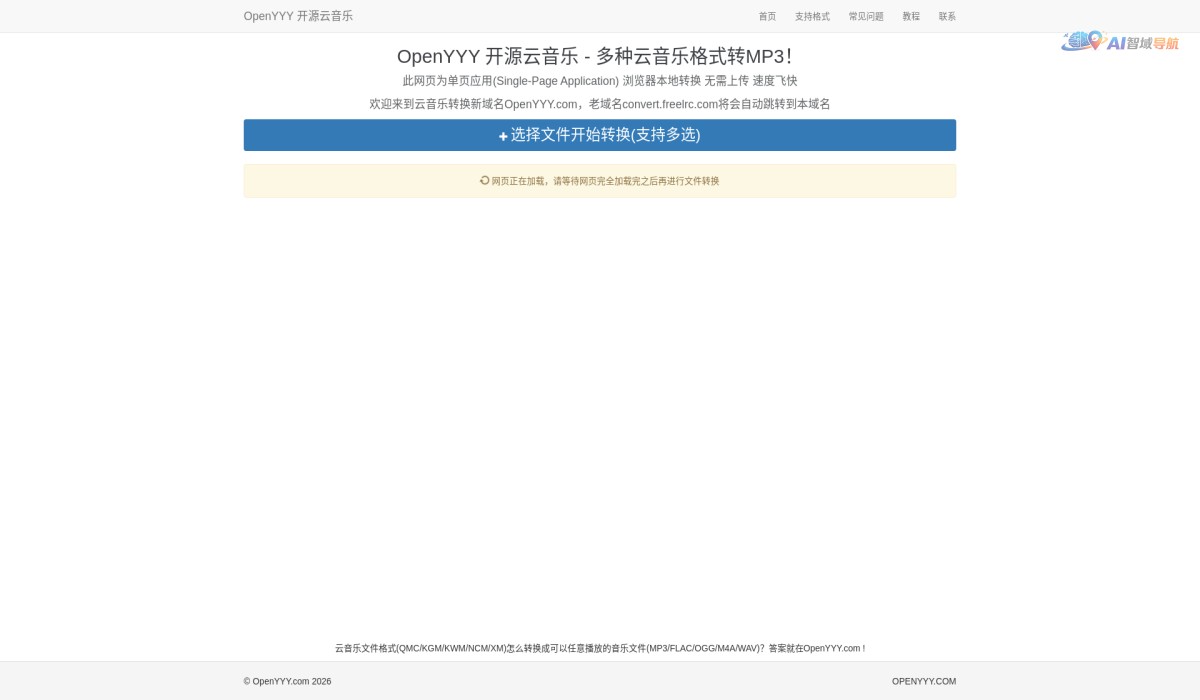The height and width of the screenshot is (700, 1200).
Task: Click the 选择文件开始转换 blue button
Action: (x=600, y=135)
